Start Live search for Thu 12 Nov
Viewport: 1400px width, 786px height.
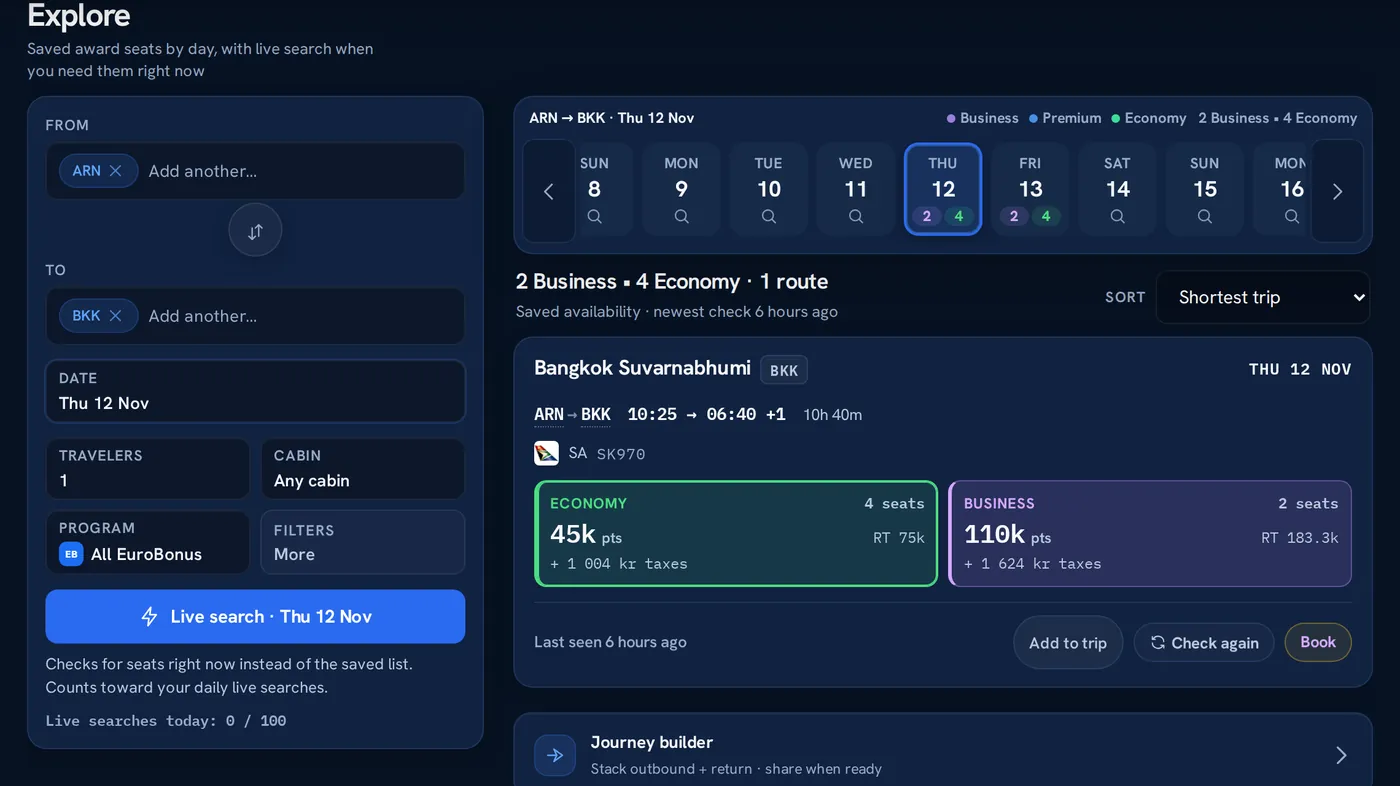tap(255, 616)
